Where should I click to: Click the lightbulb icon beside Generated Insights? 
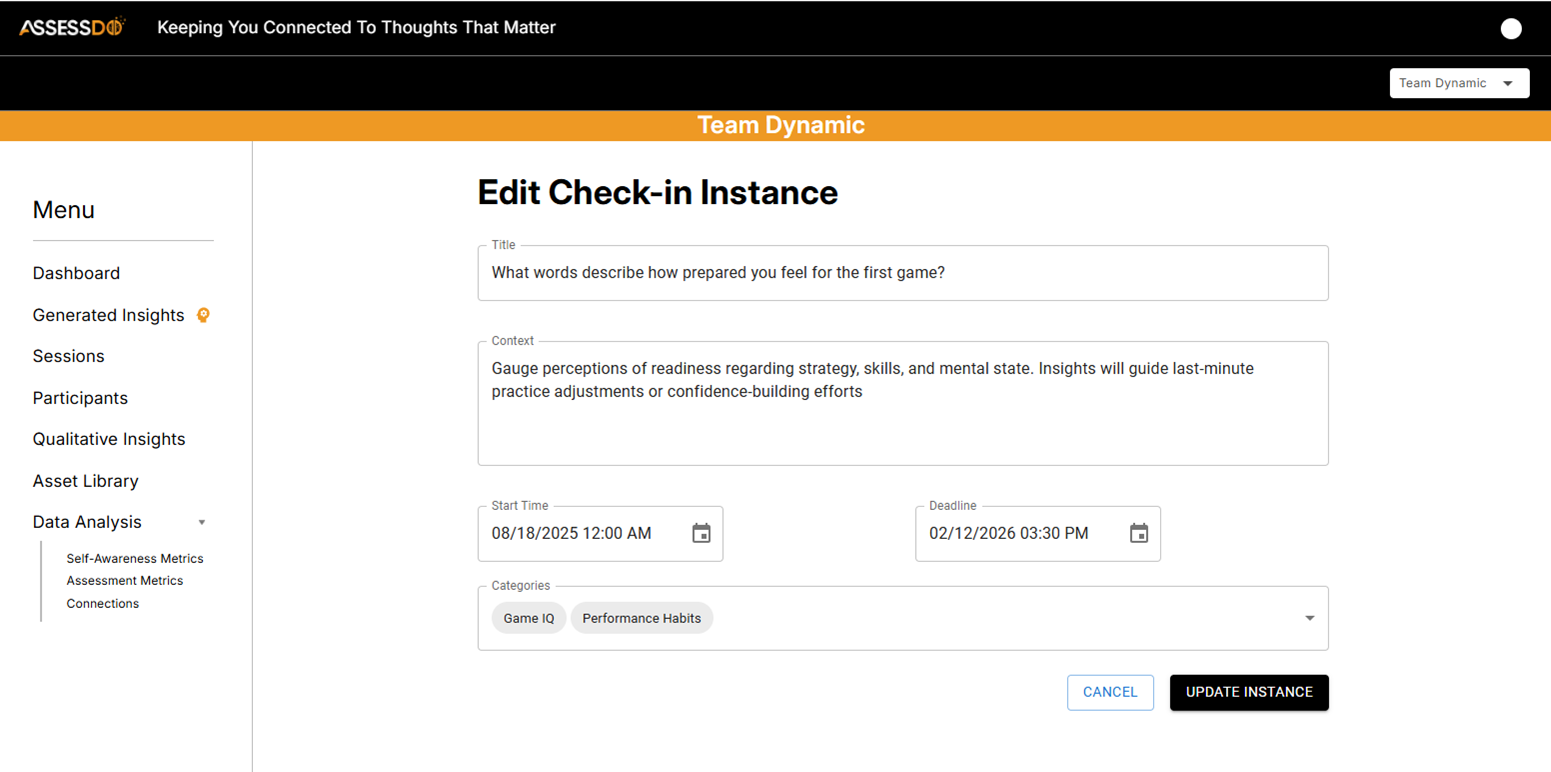tap(204, 315)
